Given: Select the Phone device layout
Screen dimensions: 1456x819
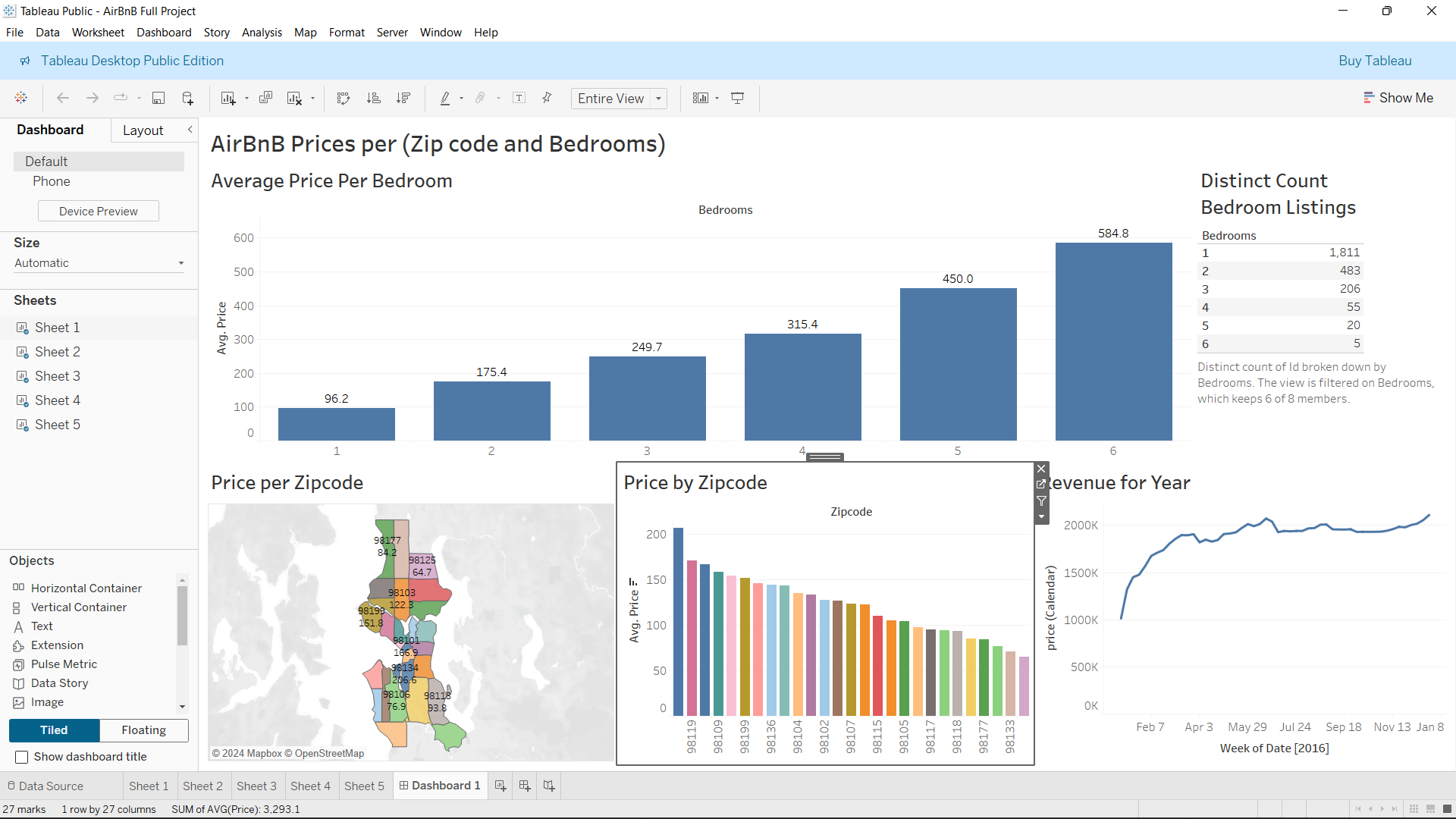Looking at the screenshot, I should coord(52,181).
